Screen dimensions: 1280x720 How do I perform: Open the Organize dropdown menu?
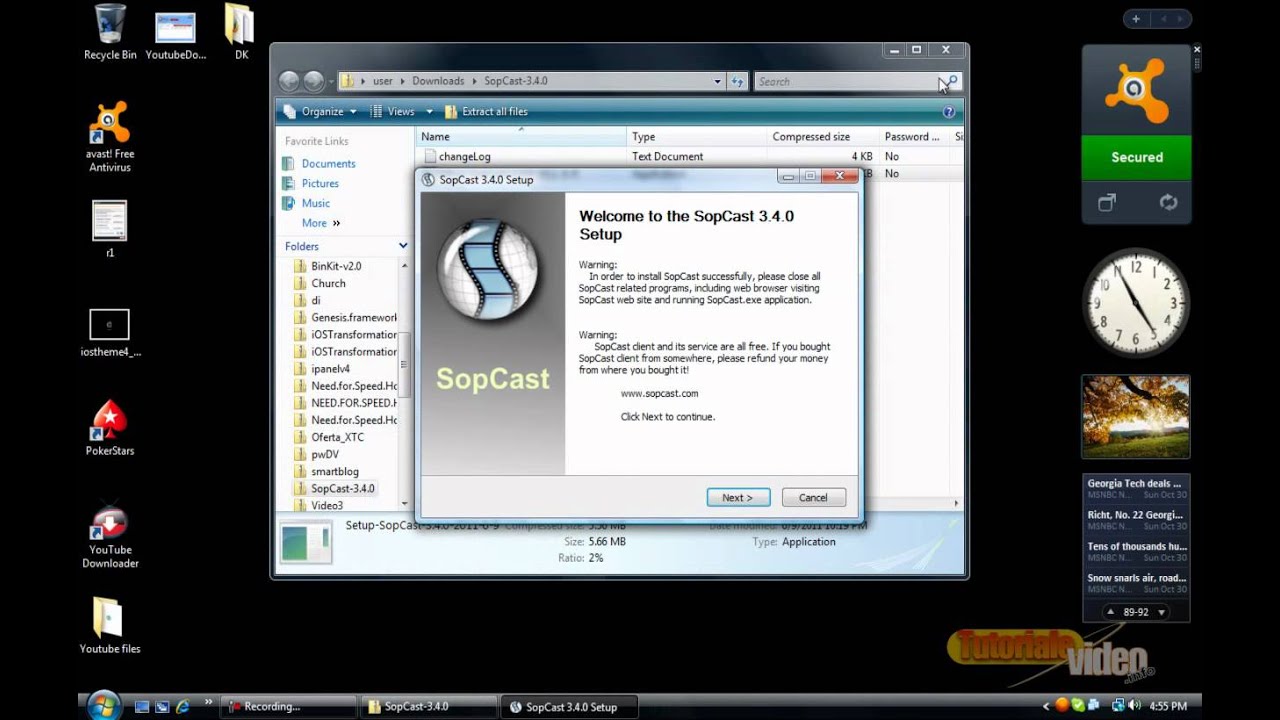pyautogui.click(x=319, y=112)
